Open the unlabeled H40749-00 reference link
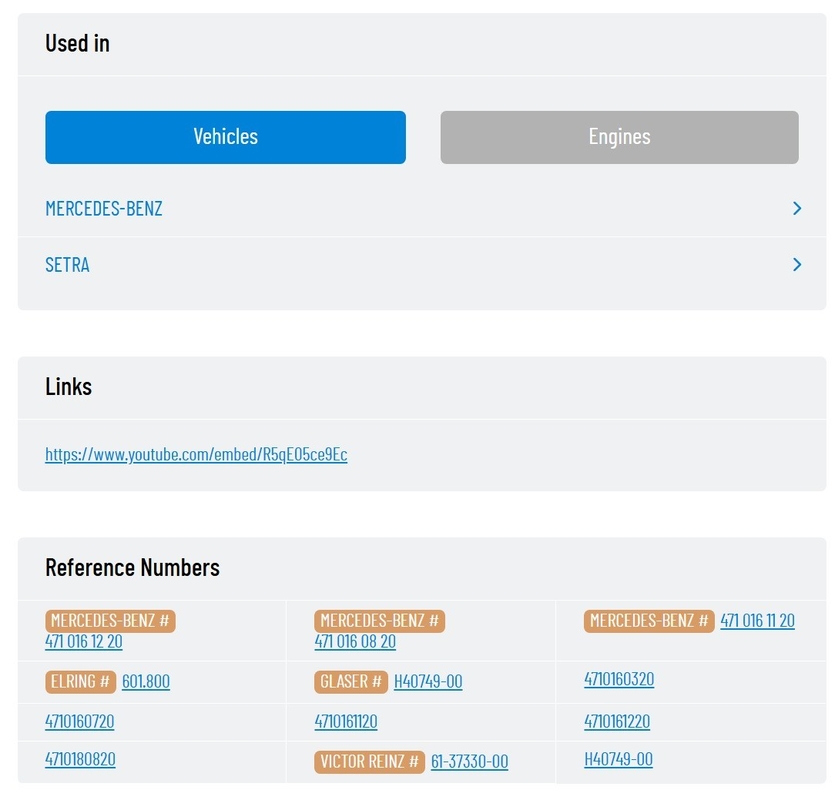The height and width of the screenshot is (800, 835). pyautogui.click(x=618, y=759)
